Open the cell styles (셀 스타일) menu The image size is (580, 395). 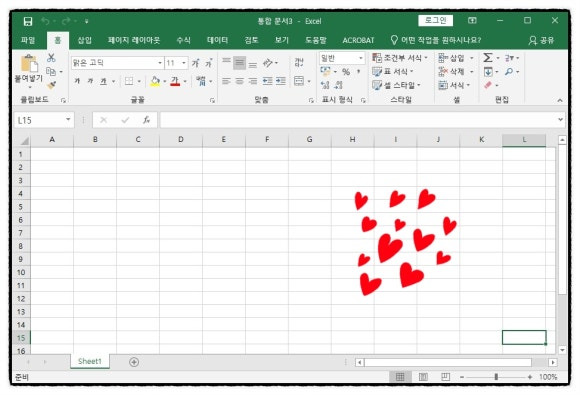pyautogui.click(x=397, y=85)
